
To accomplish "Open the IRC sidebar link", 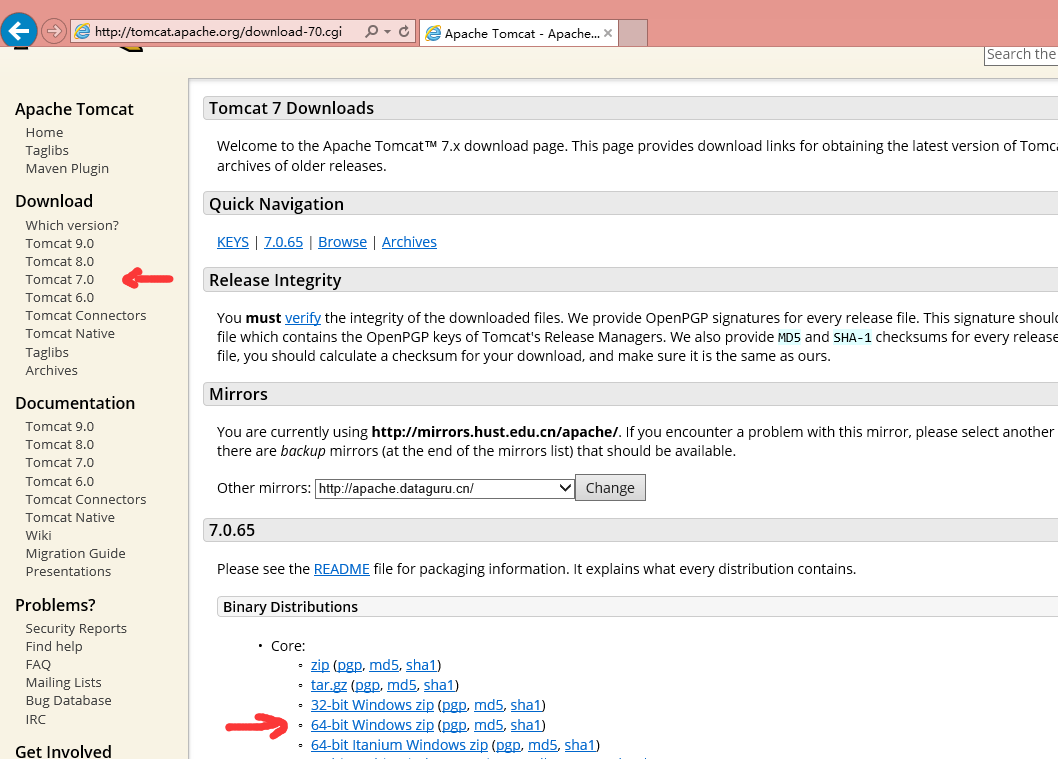I will pos(36,720).
